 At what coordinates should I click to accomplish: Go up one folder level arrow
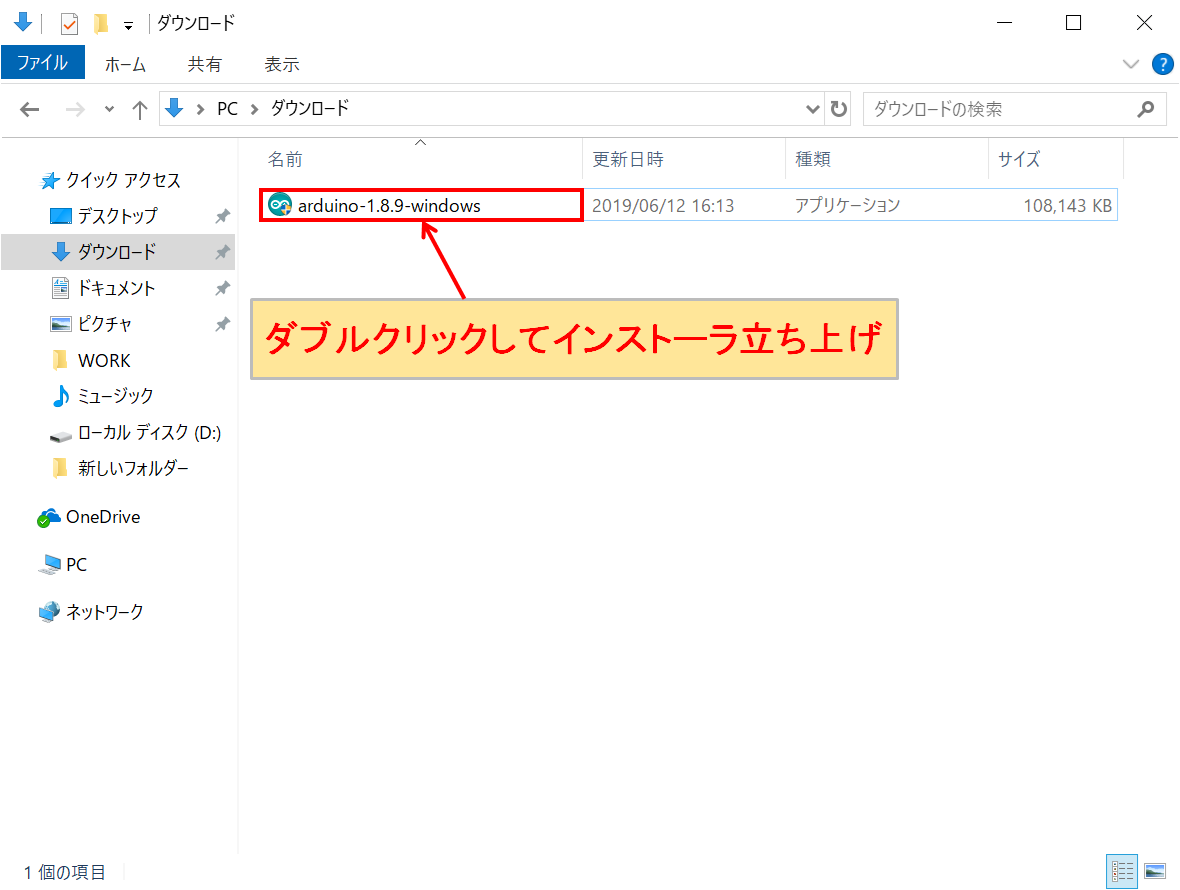(140, 110)
